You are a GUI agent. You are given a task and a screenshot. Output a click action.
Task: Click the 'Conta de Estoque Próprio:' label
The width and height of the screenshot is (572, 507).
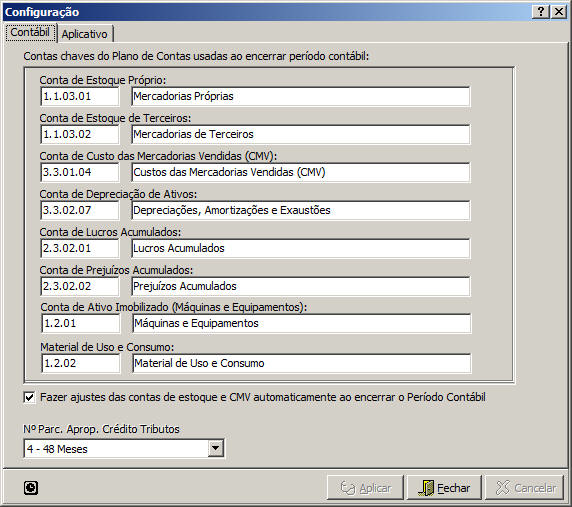coord(103,80)
